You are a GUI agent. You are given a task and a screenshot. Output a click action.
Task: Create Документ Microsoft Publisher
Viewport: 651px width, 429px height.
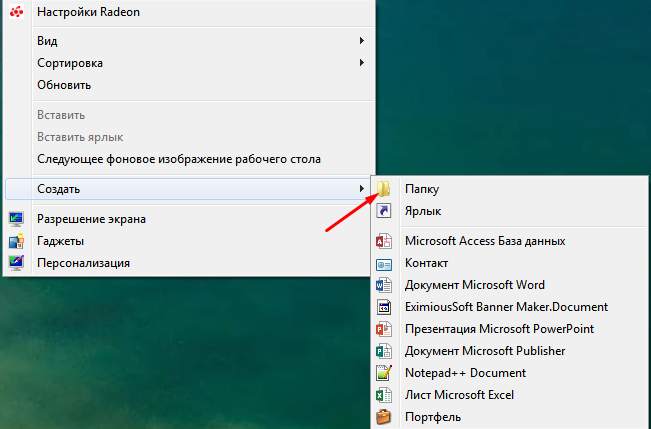510,351
